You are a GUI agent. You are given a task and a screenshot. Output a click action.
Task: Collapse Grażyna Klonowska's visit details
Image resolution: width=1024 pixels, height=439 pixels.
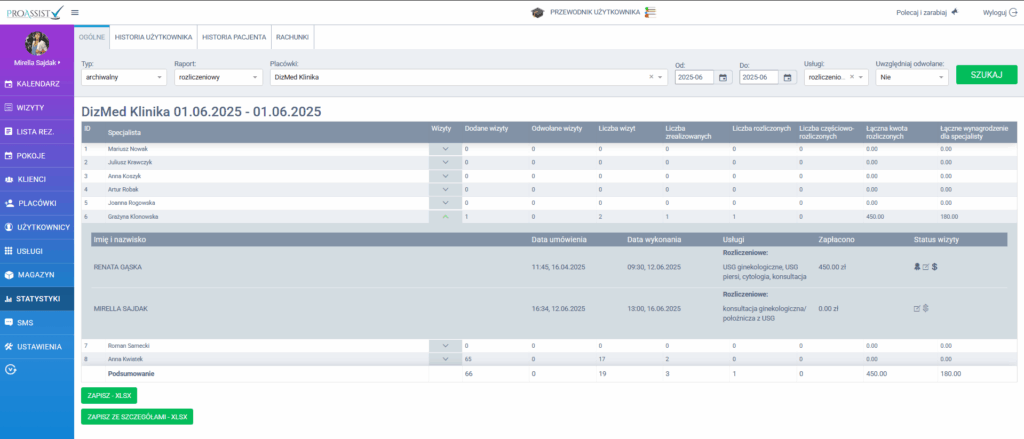(445, 216)
